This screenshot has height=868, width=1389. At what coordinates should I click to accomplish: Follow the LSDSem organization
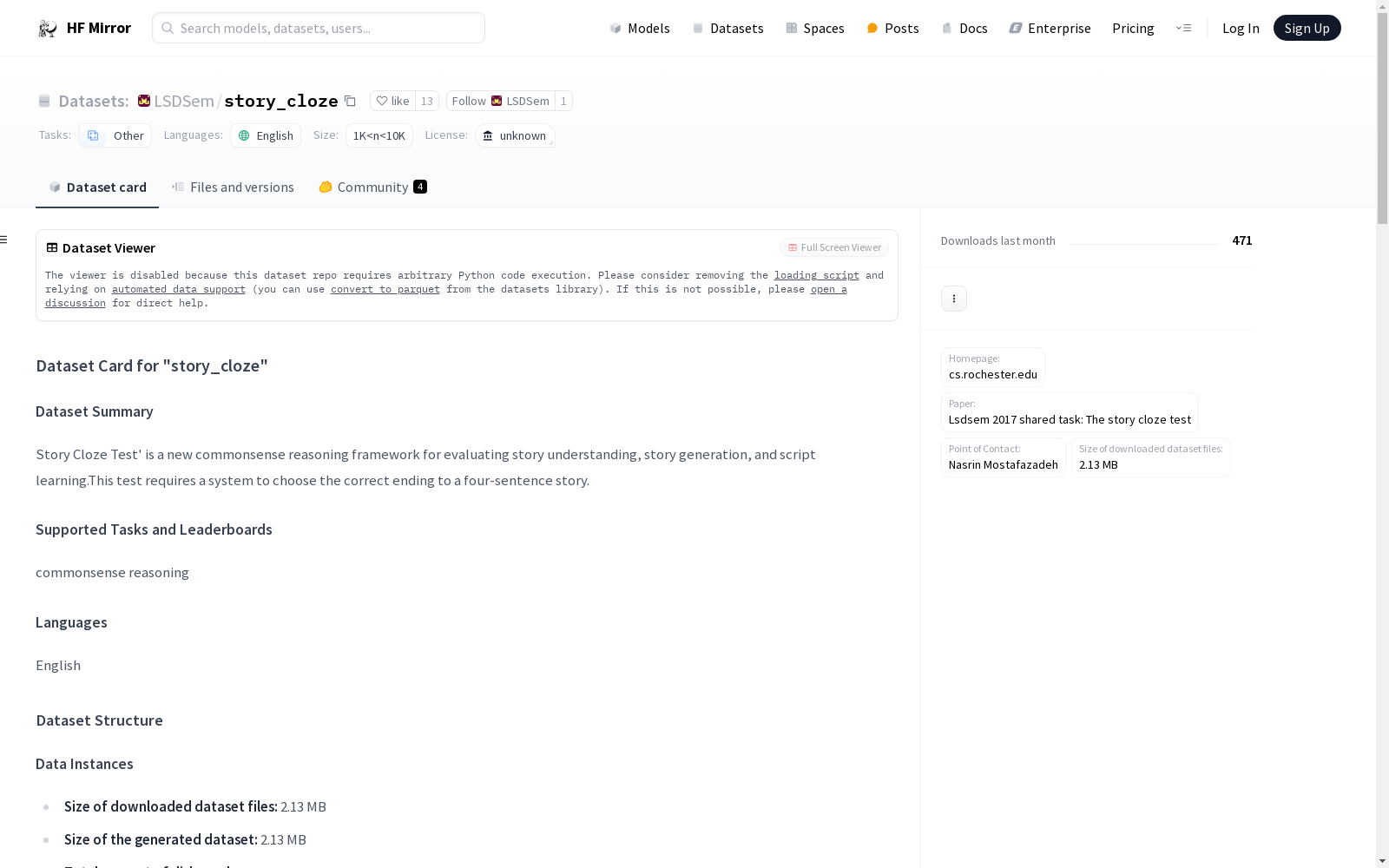click(x=501, y=101)
